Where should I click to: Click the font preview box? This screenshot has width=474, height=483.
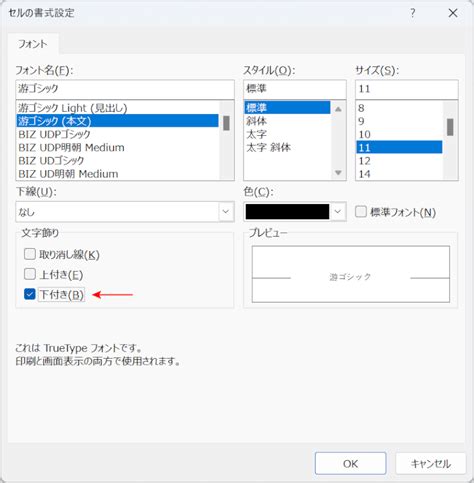click(351, 274)
